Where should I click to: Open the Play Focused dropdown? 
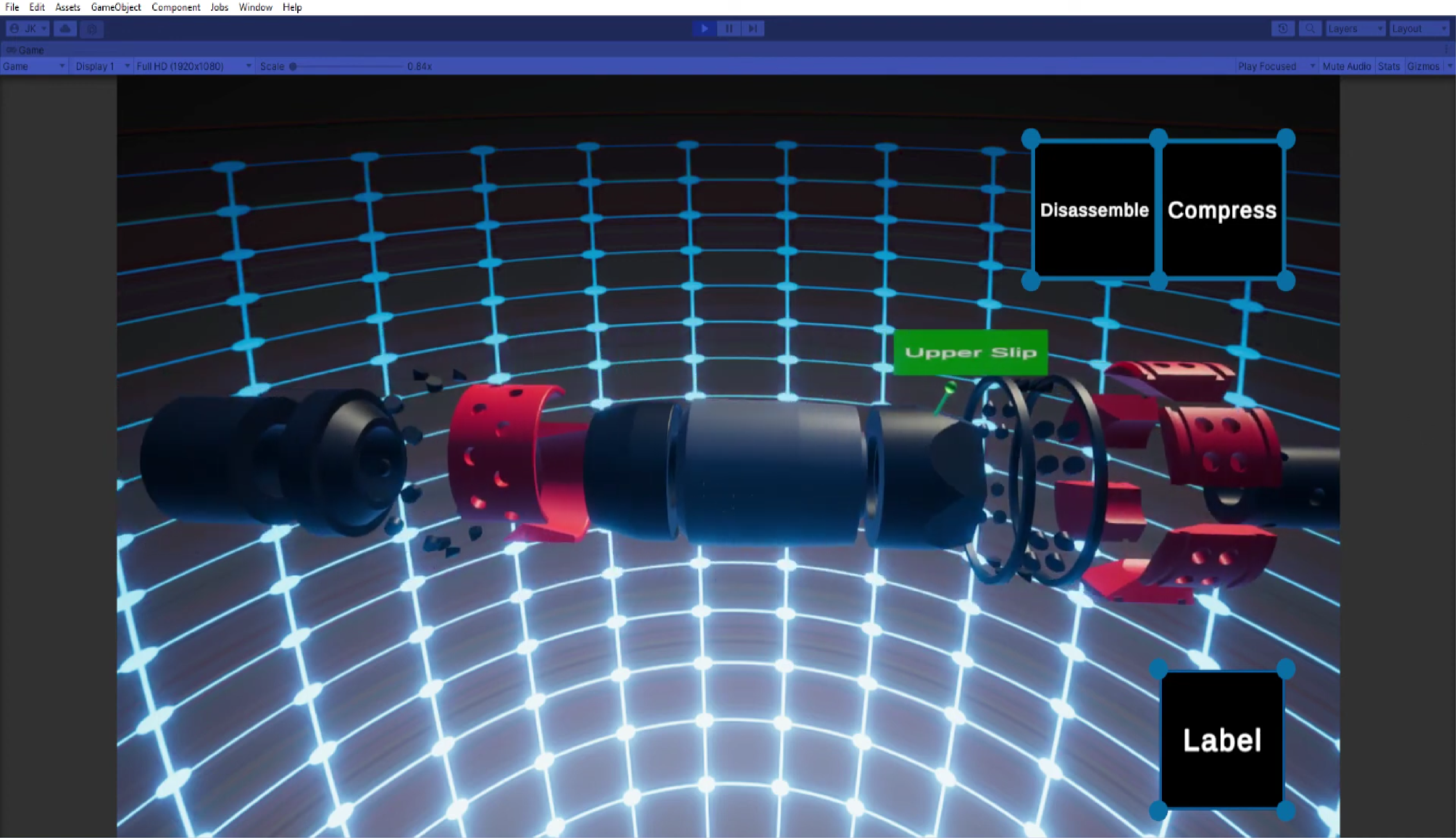[x=1276, y=66]
